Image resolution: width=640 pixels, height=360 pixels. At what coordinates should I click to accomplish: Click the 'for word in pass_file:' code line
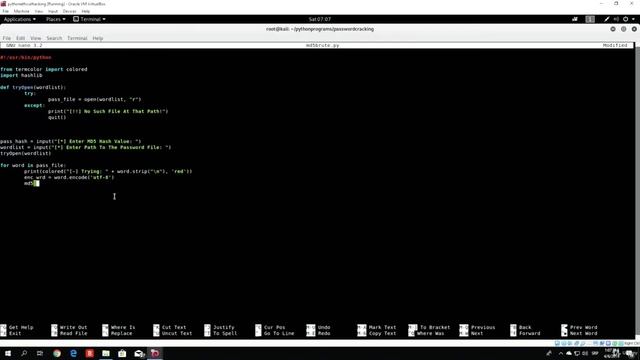pos(33,165)
